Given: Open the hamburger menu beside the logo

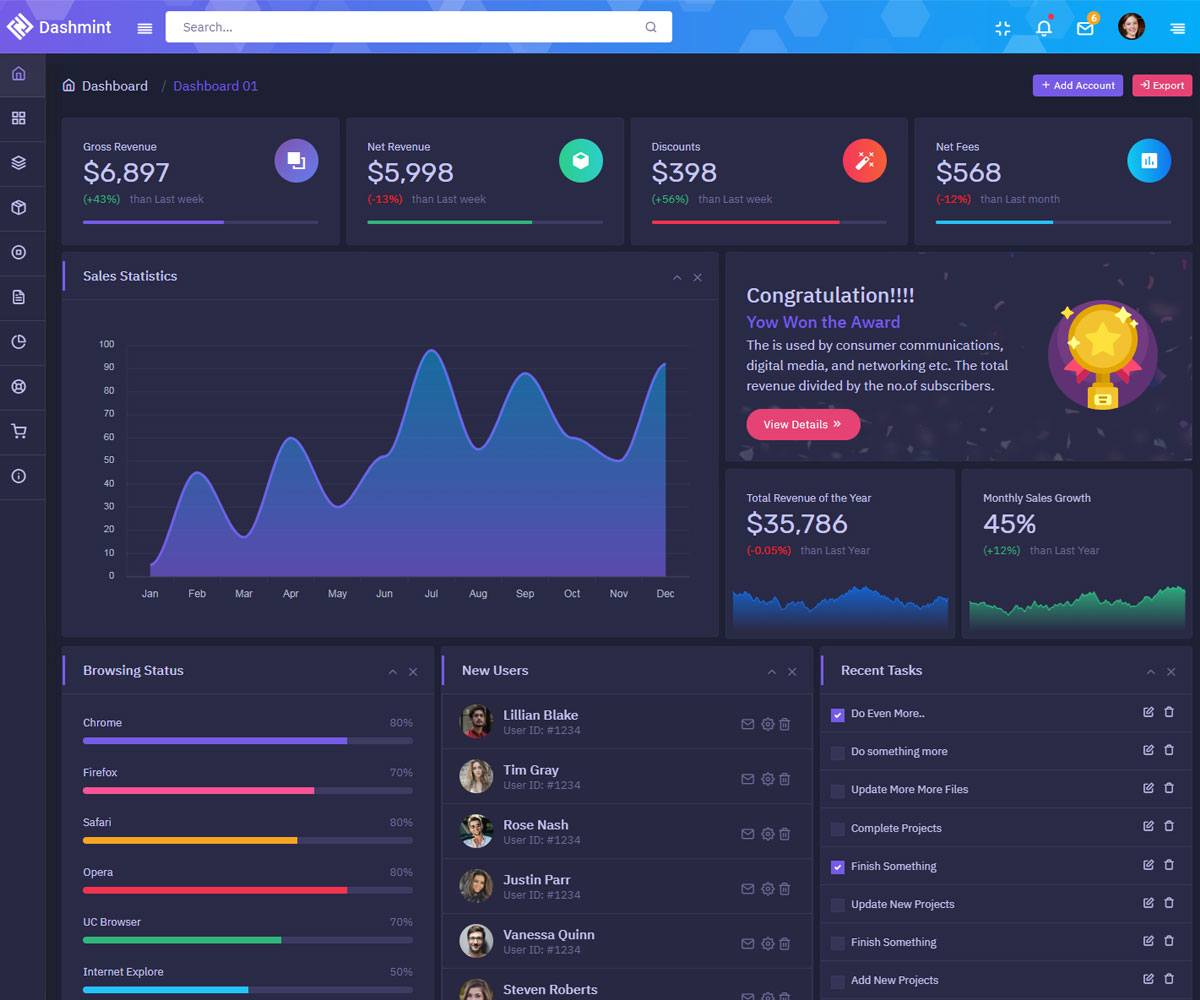Looking at the screenshot, I should [145, 28].
